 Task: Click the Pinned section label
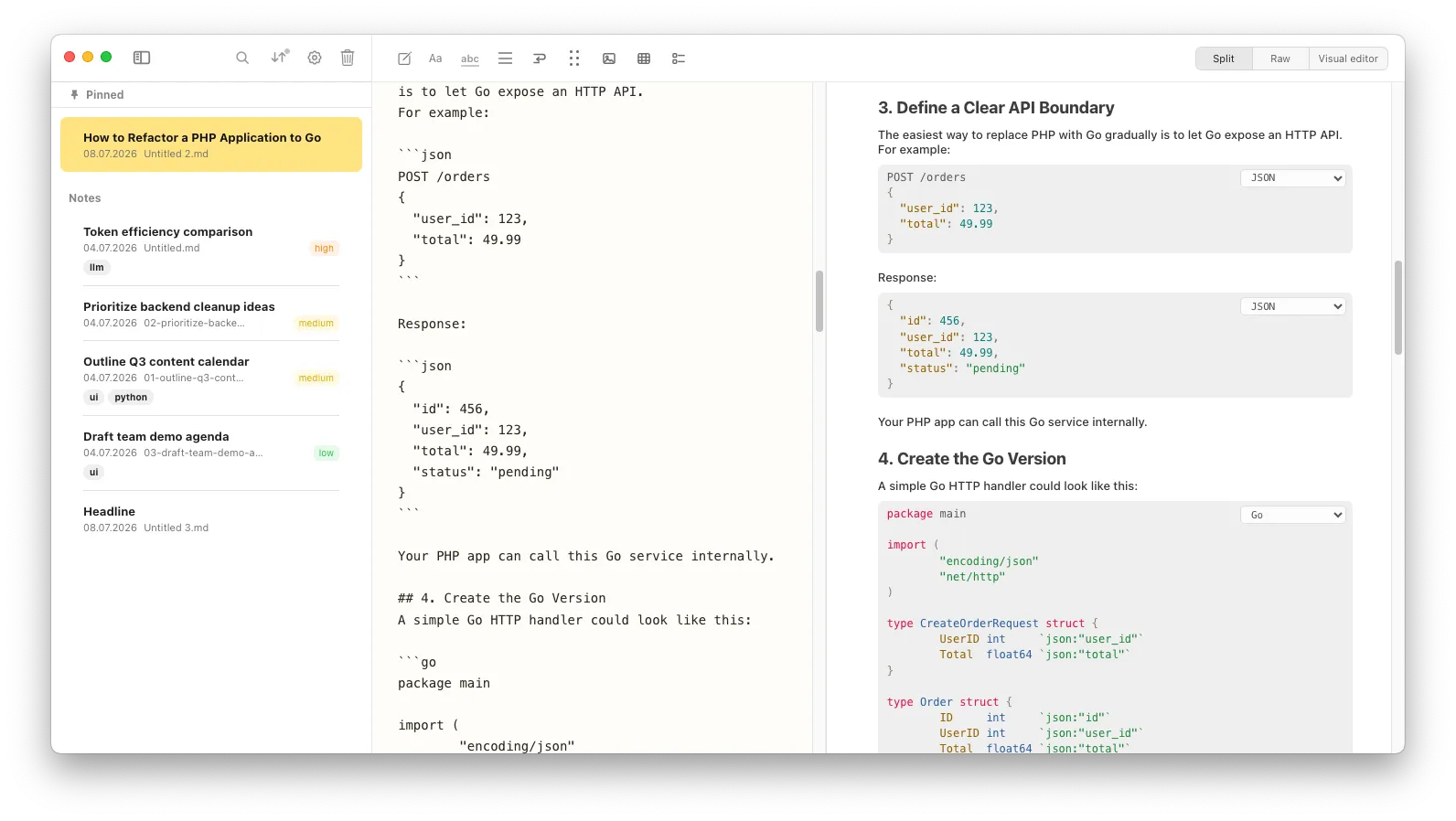(x=104, y=94)
